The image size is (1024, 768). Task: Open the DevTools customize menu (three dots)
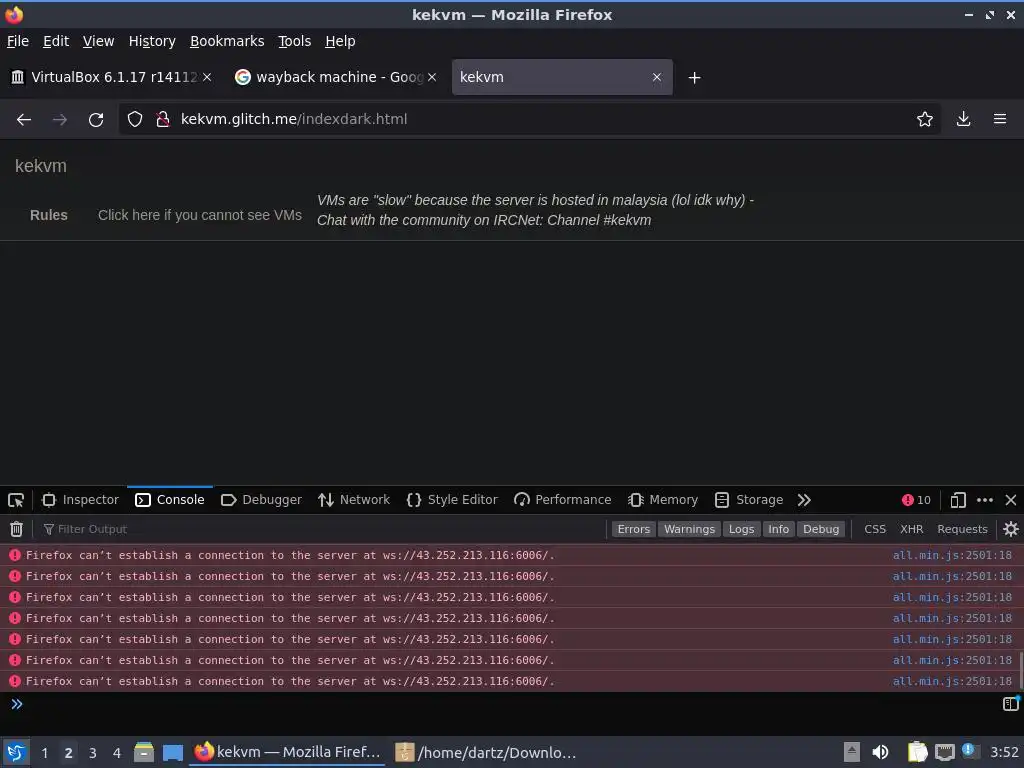(x=985, y=500)
